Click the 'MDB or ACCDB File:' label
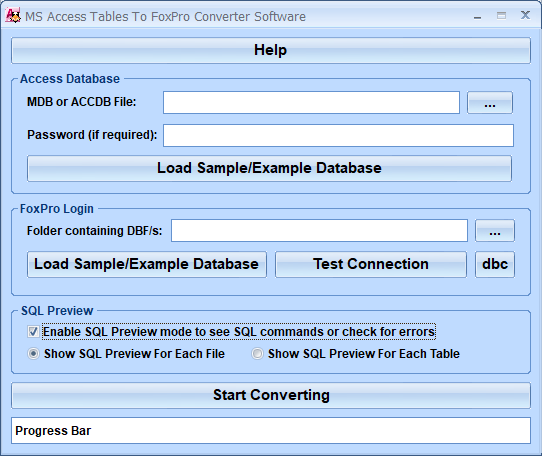The height and width of the screenshot is (456, 542). [x=82, y=102]
